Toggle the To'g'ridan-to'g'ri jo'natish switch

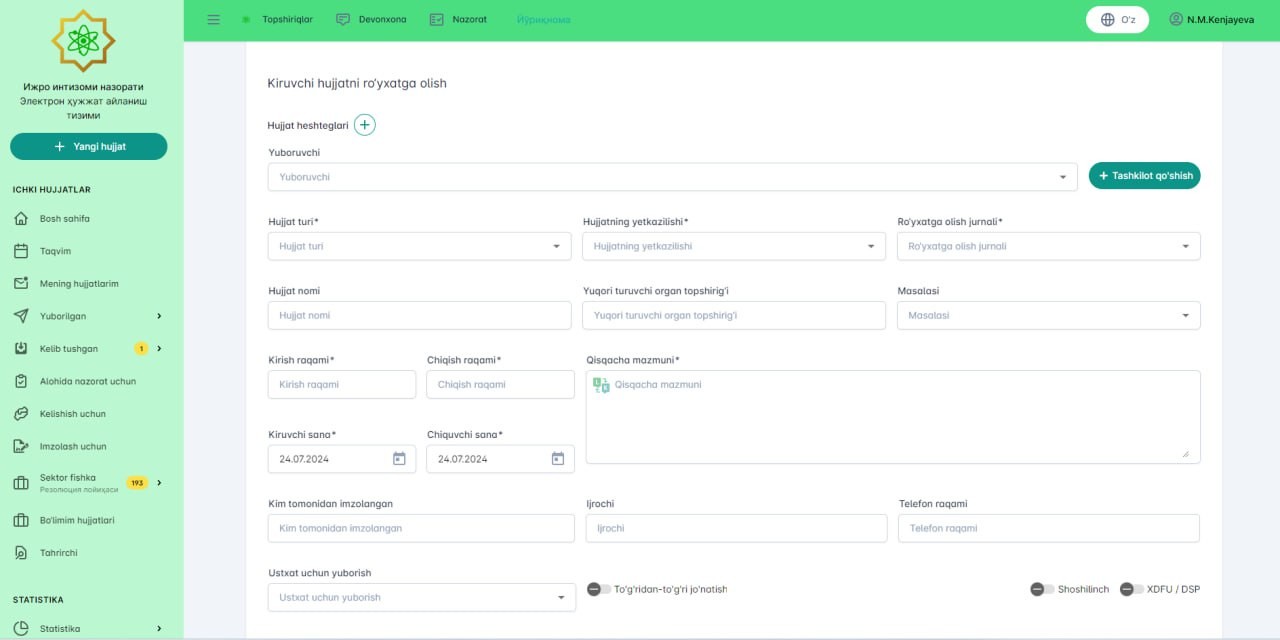599,589
